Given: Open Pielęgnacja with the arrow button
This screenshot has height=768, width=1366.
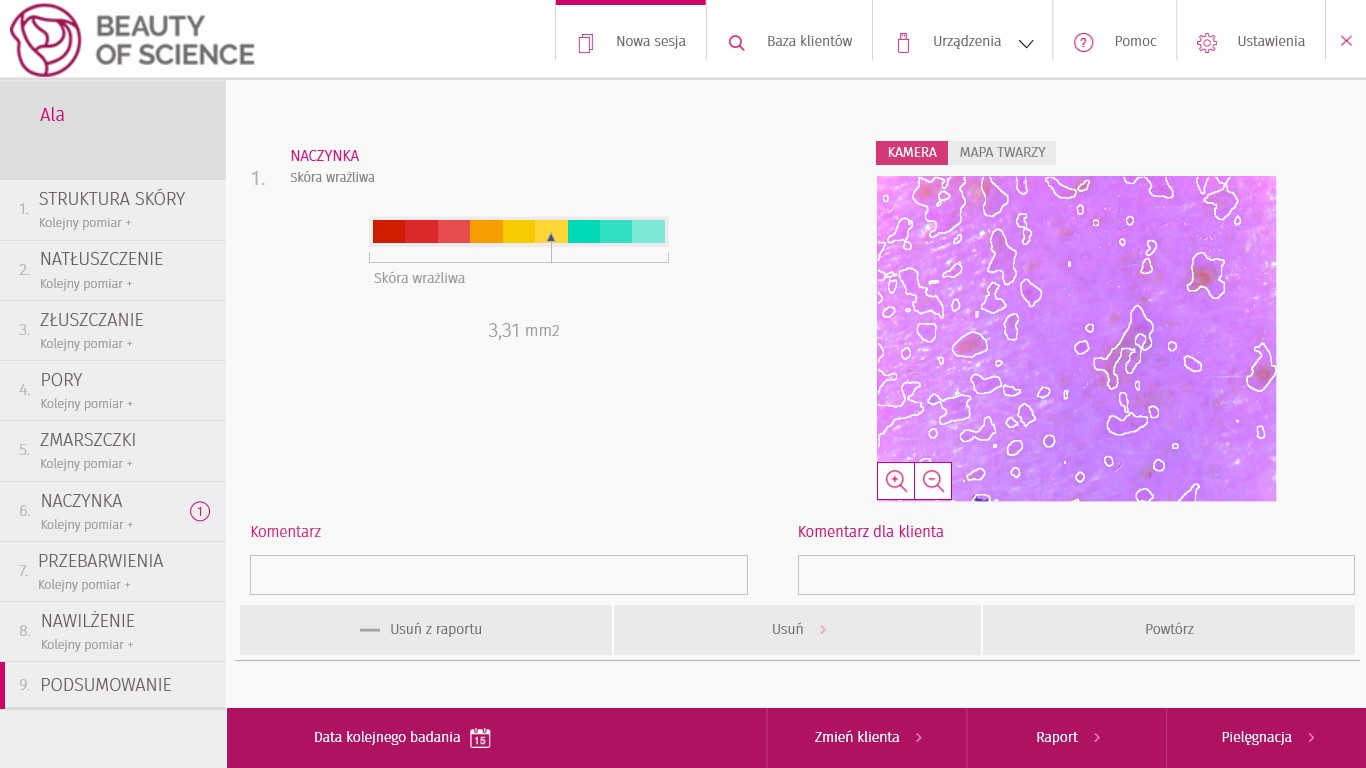Looking at the screenshot, I should tap(1266, 738).
